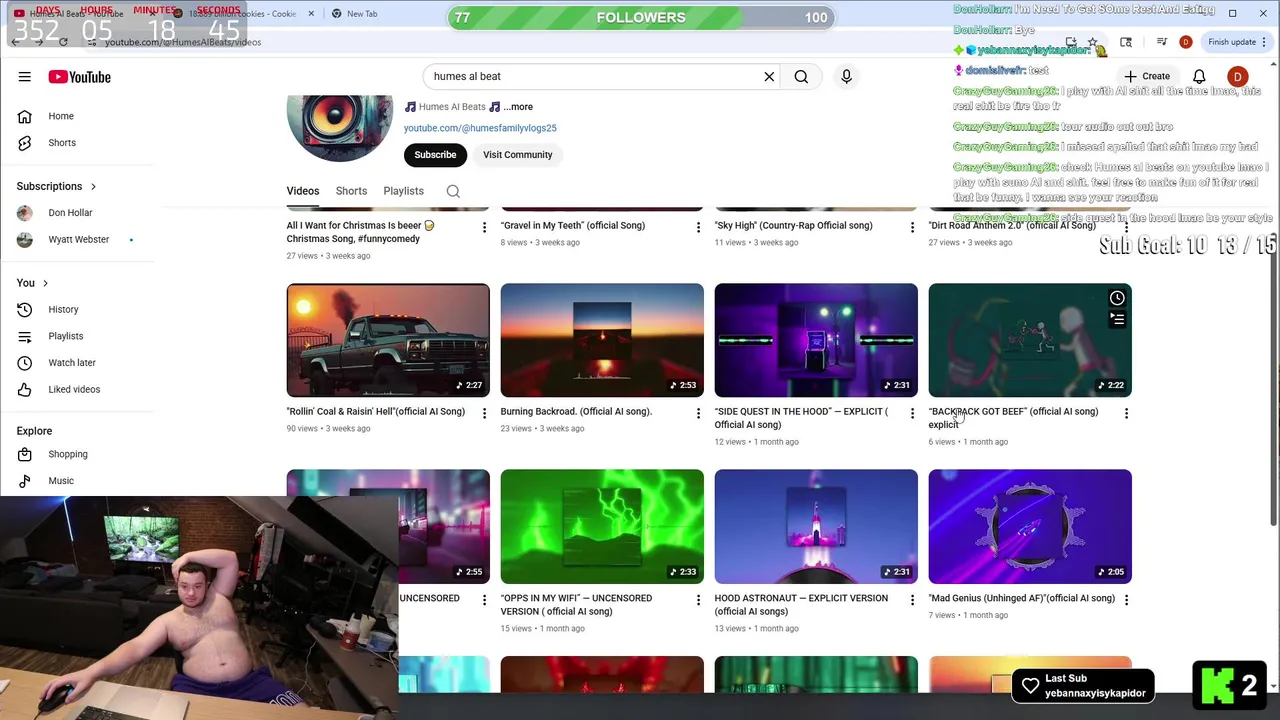Open the Burning Backroad video thumbnail
The width and height of the screenshot is (1280, 720).
point(602,340)
